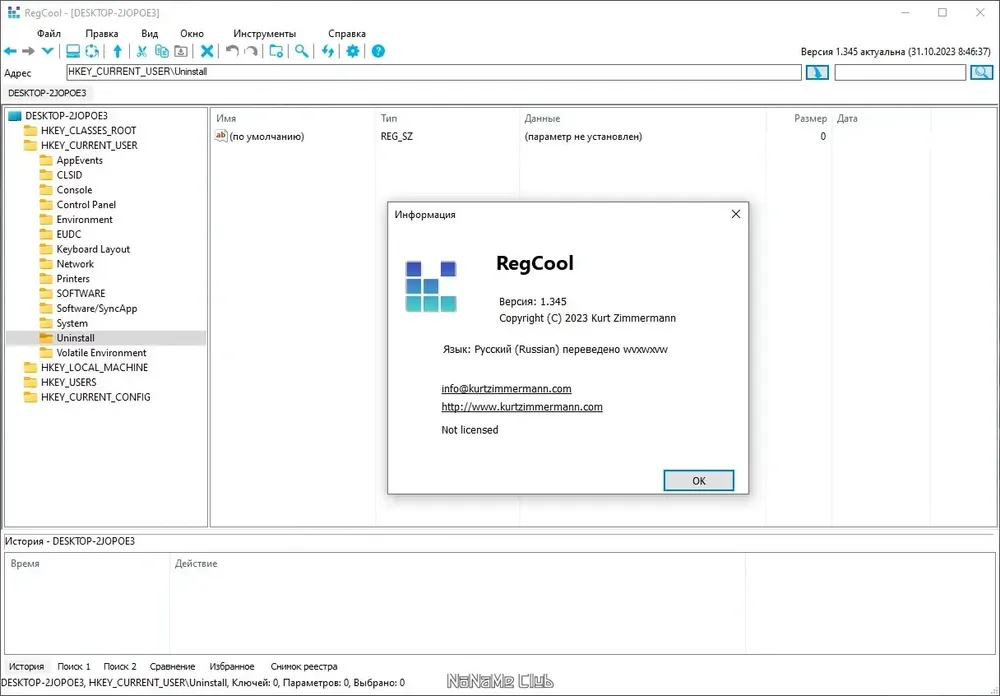Click the search button at top right
Screen dimensions: 1000x696
coord(982,73)
